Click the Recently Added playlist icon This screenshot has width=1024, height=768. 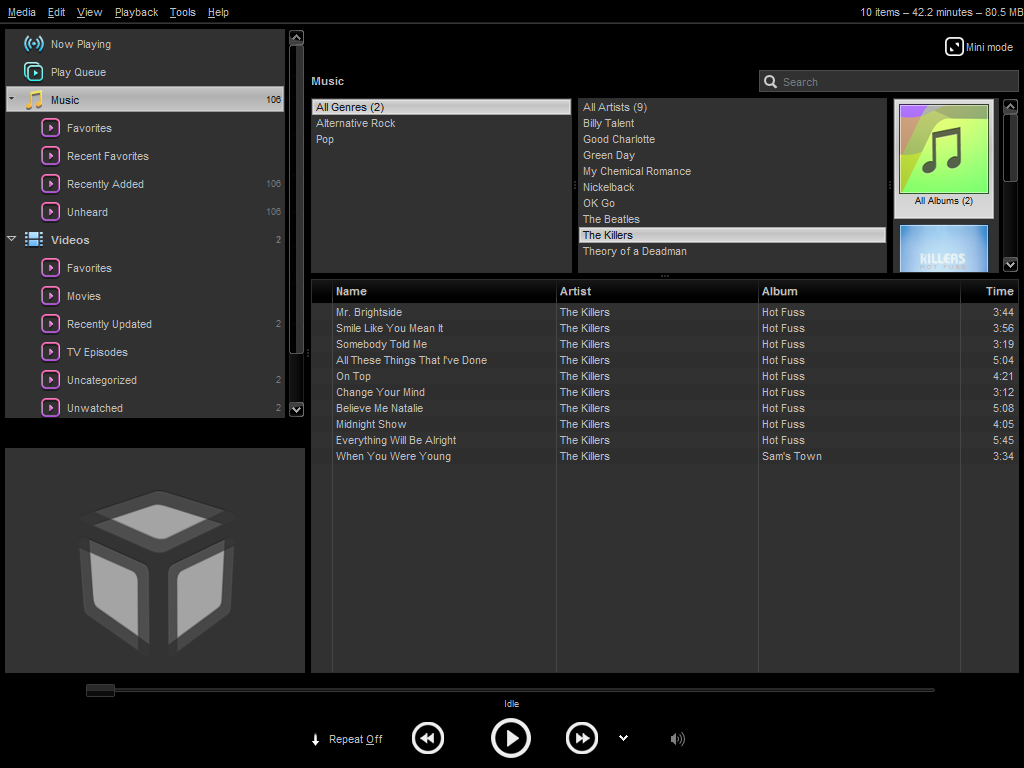[50, 184]
